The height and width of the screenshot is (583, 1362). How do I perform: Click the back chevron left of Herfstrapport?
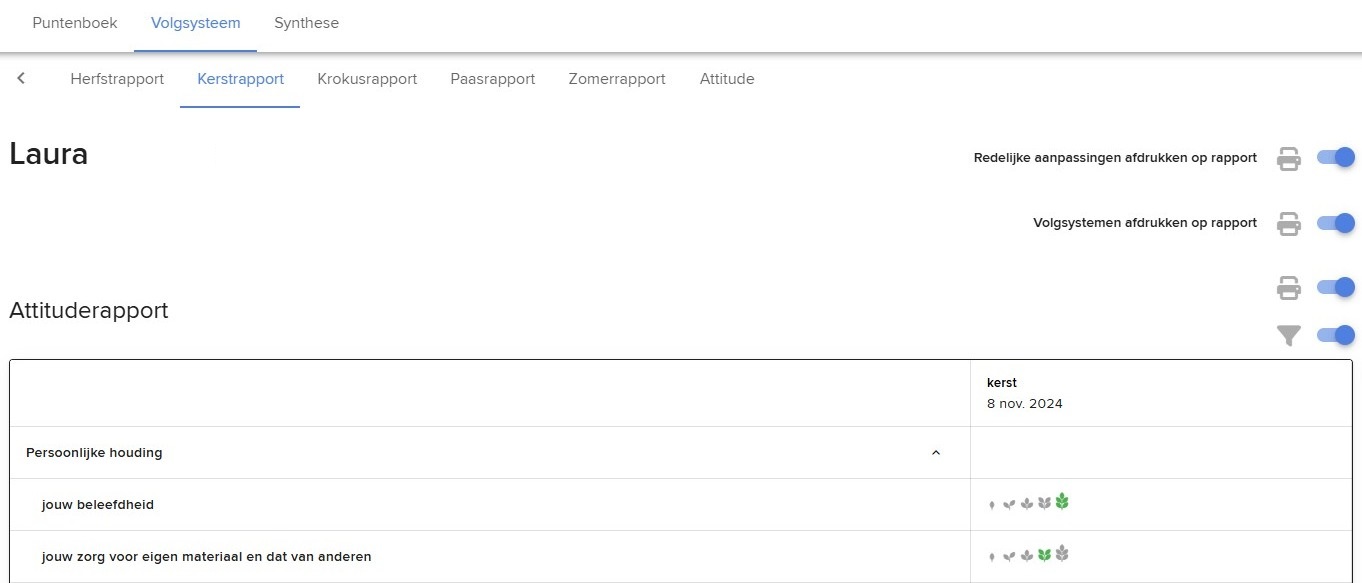coord(21,78)
